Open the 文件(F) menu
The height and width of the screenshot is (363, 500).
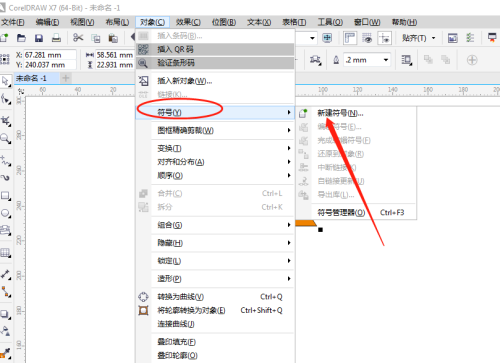13,22
